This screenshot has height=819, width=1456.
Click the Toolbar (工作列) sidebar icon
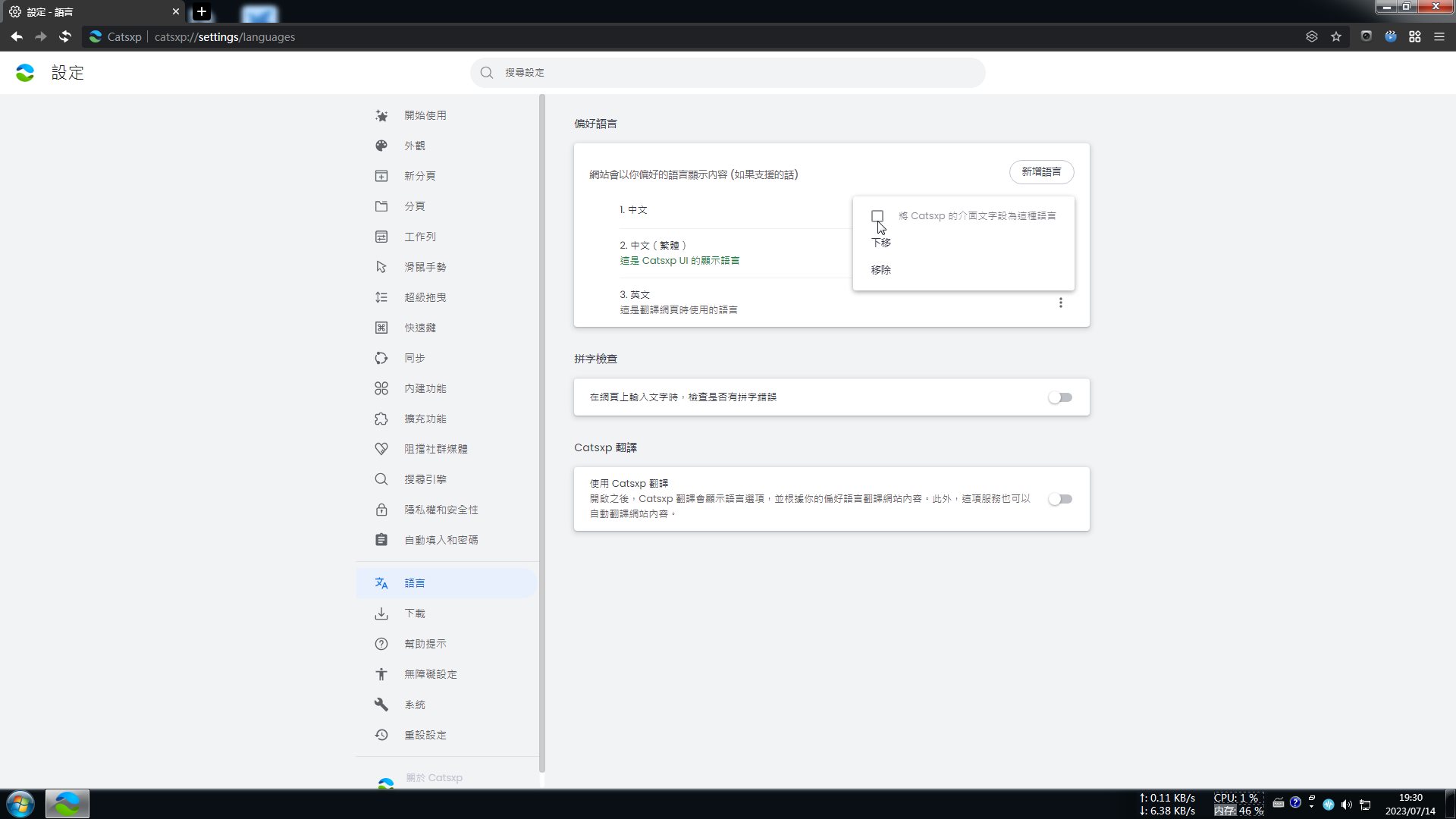[x=381, y=237]
